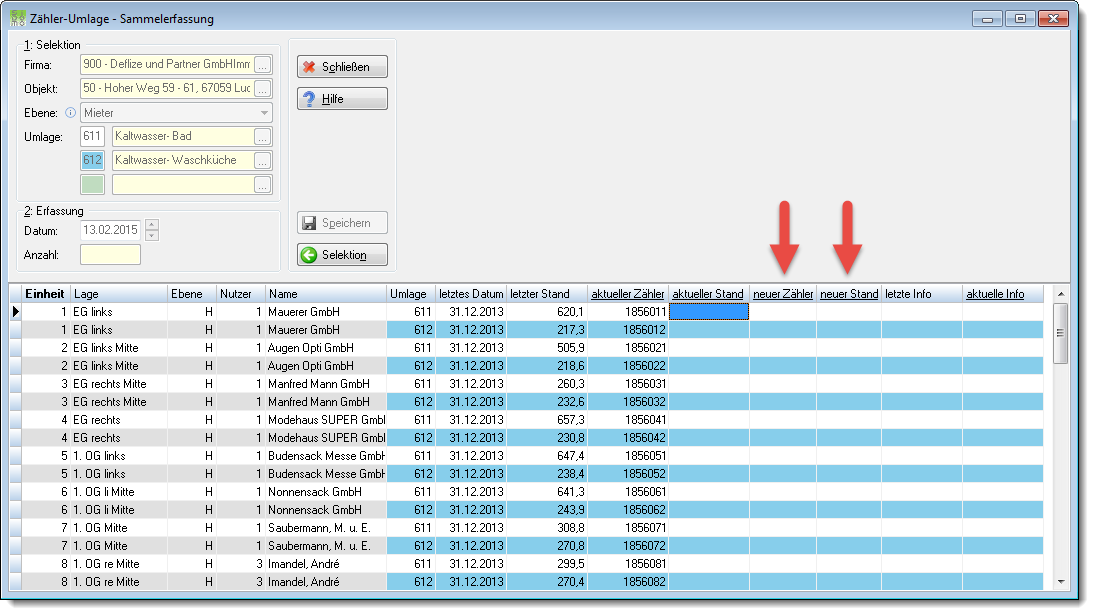The height and width of the screenshot is (615, 1094).
Task: Click the Anzahl input field
Action: 110,255
